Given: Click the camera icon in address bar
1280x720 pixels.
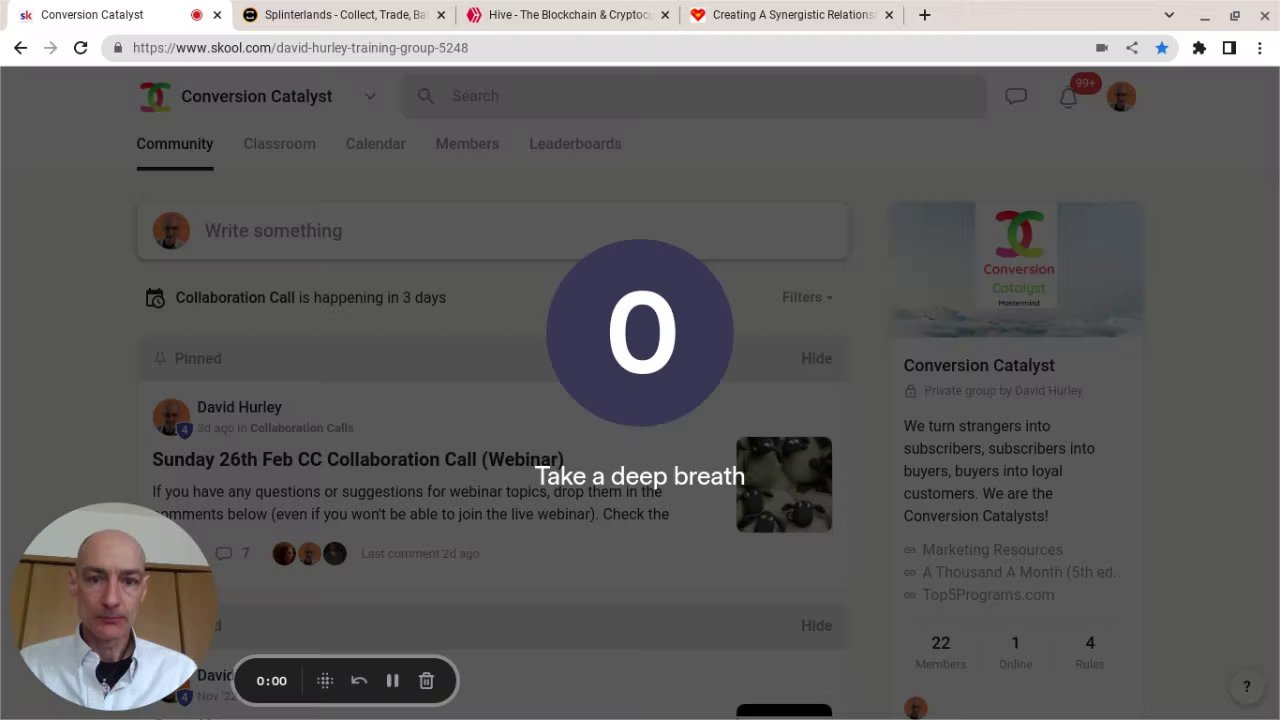Looking at the screenshot, I should (x=1101, y=47).
